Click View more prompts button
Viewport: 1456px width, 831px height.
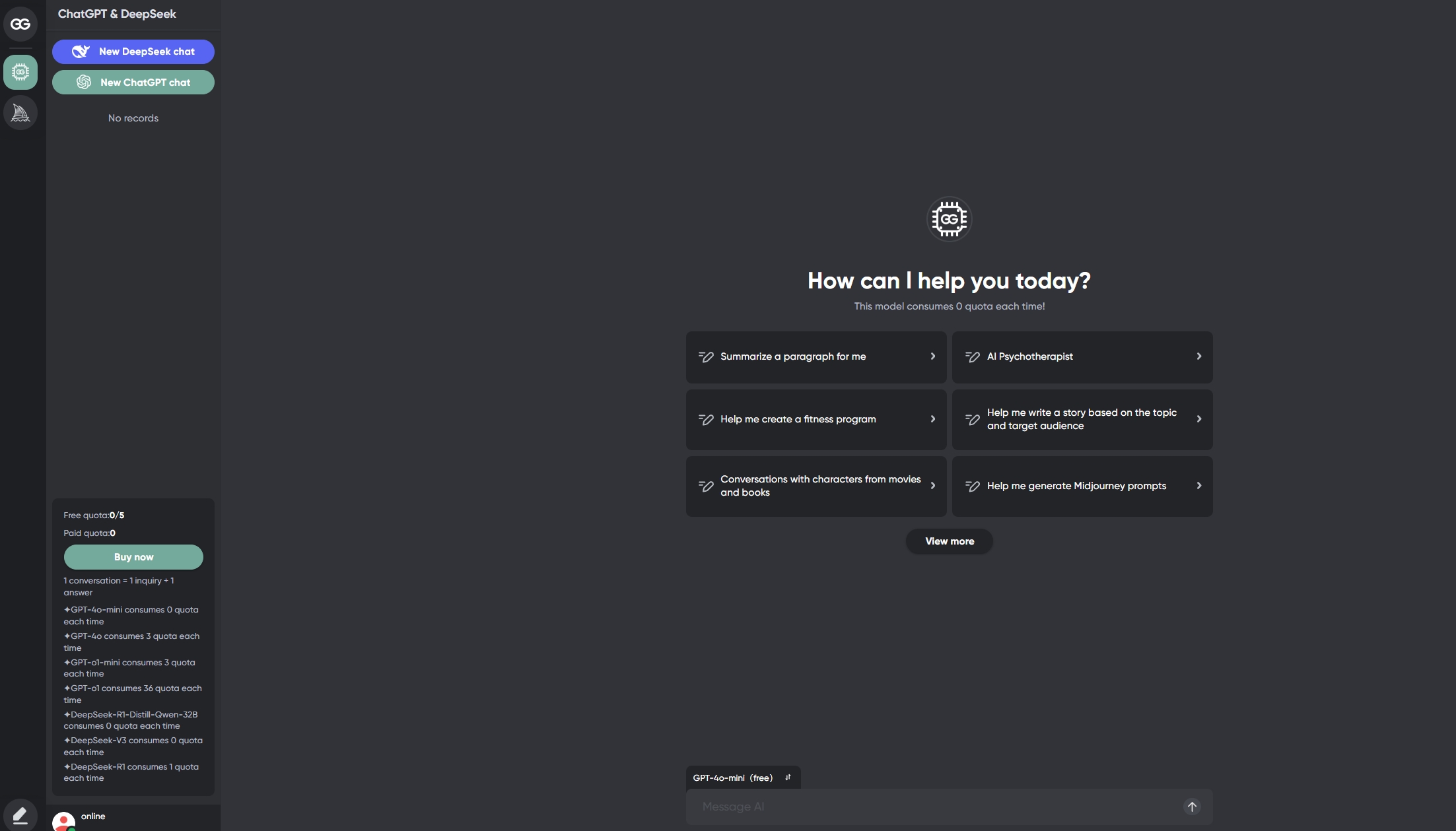[949, 541]
